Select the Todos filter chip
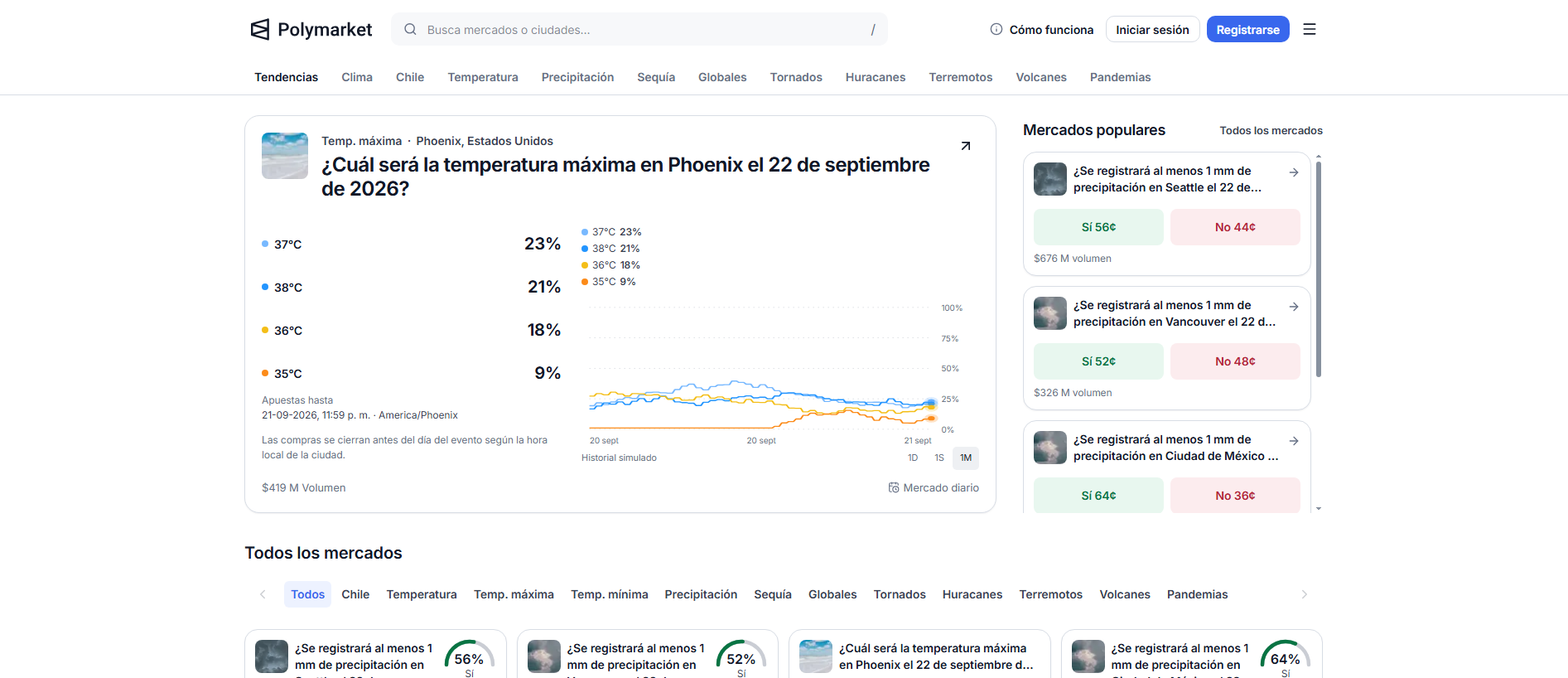 (x=307, y=594)
